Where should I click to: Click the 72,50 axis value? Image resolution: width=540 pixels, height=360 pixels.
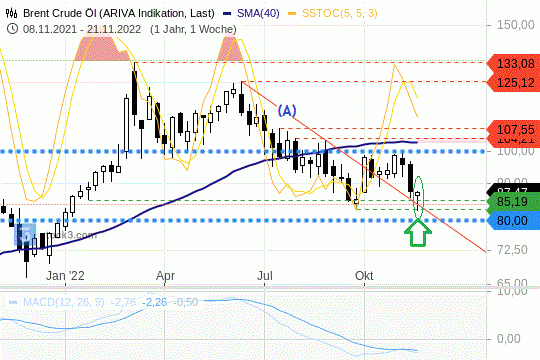pos(512,249)
